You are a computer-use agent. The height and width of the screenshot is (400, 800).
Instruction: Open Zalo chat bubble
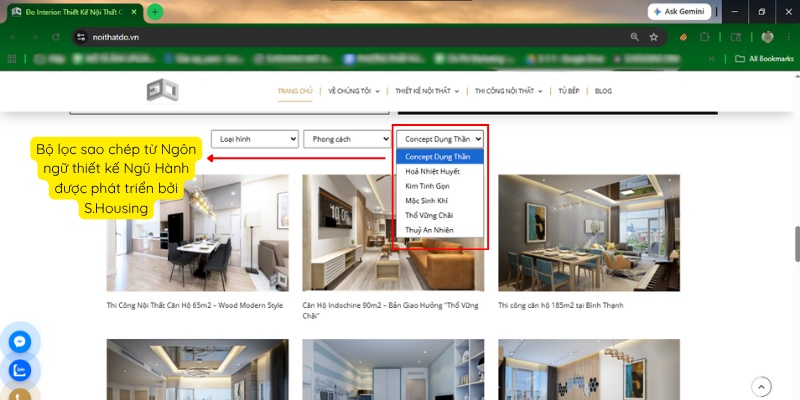19,371
